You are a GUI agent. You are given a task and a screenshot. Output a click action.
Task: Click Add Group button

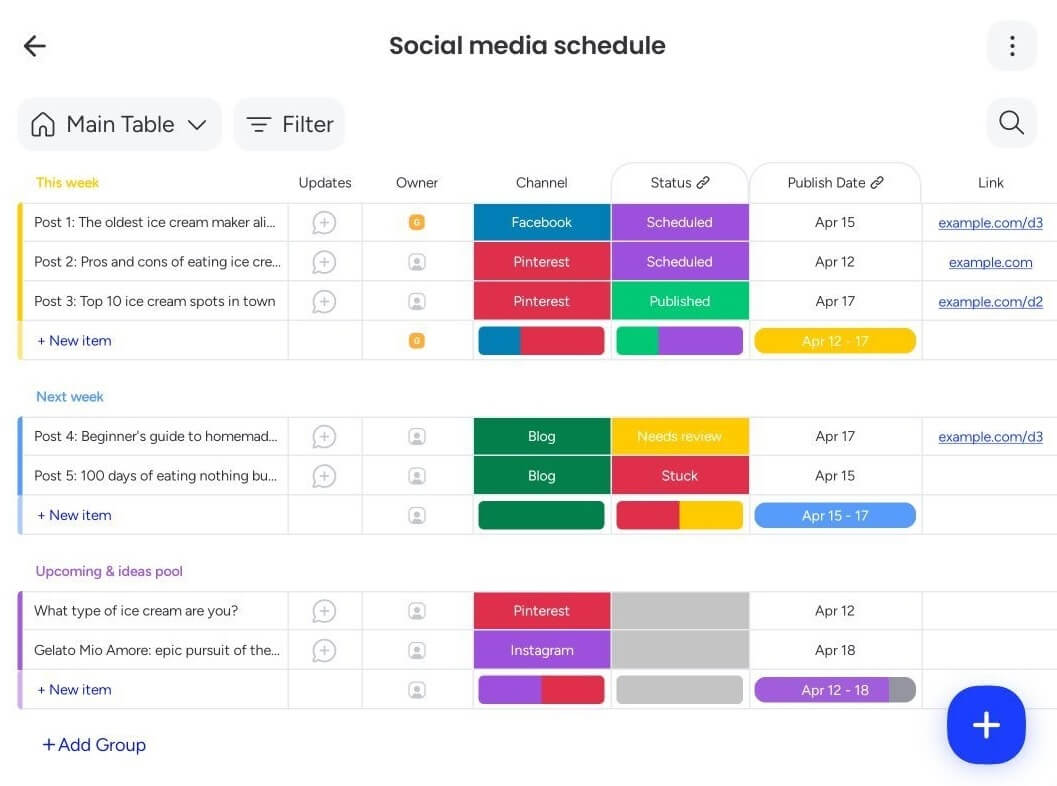point(94,745)
